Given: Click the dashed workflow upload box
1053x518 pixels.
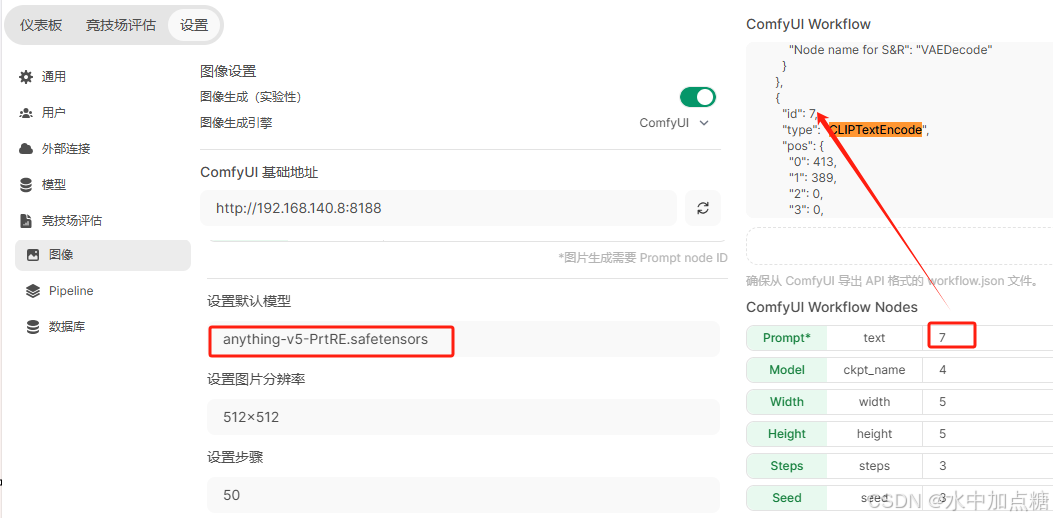Looking at the screenshot, I should pyautogui.click(x=899, y=246).
